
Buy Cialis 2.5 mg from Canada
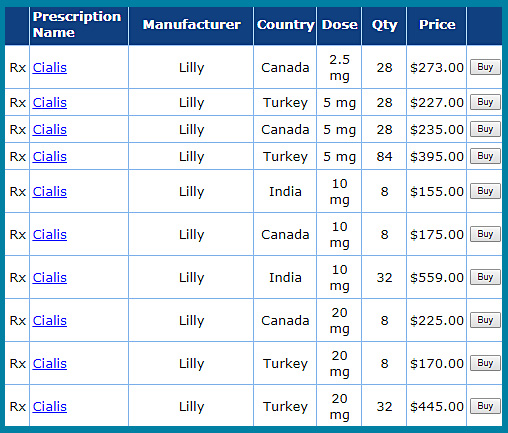coord(485,67)
